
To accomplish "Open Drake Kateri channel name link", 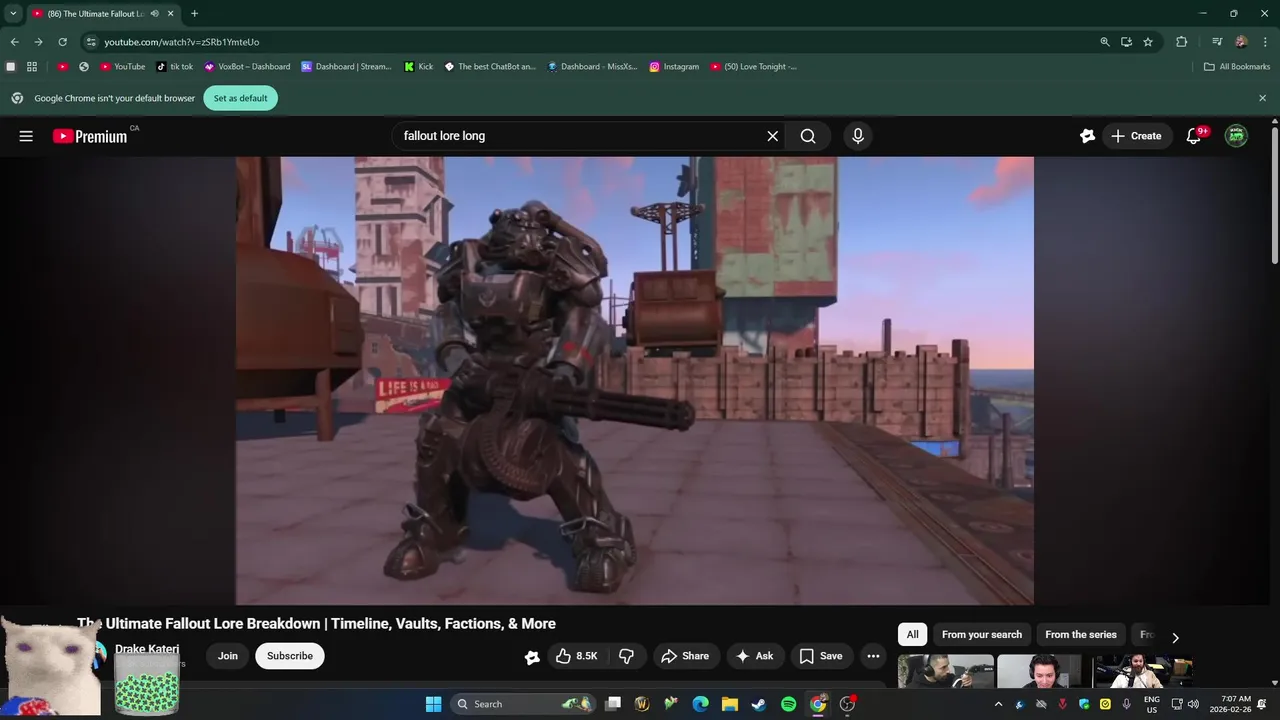I will click(x=147, y=649).
